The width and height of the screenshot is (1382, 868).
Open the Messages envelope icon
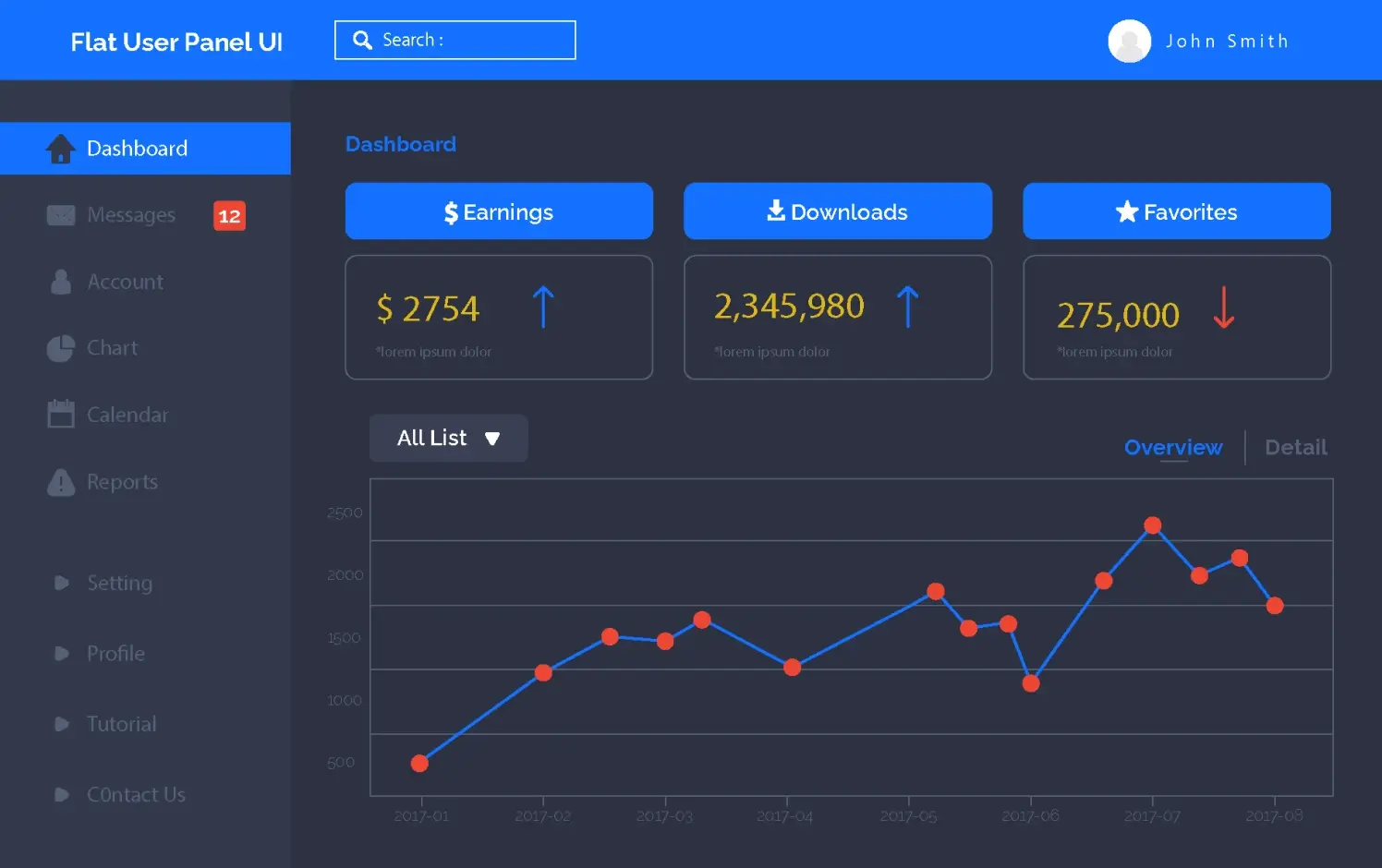tap(61, 214)
